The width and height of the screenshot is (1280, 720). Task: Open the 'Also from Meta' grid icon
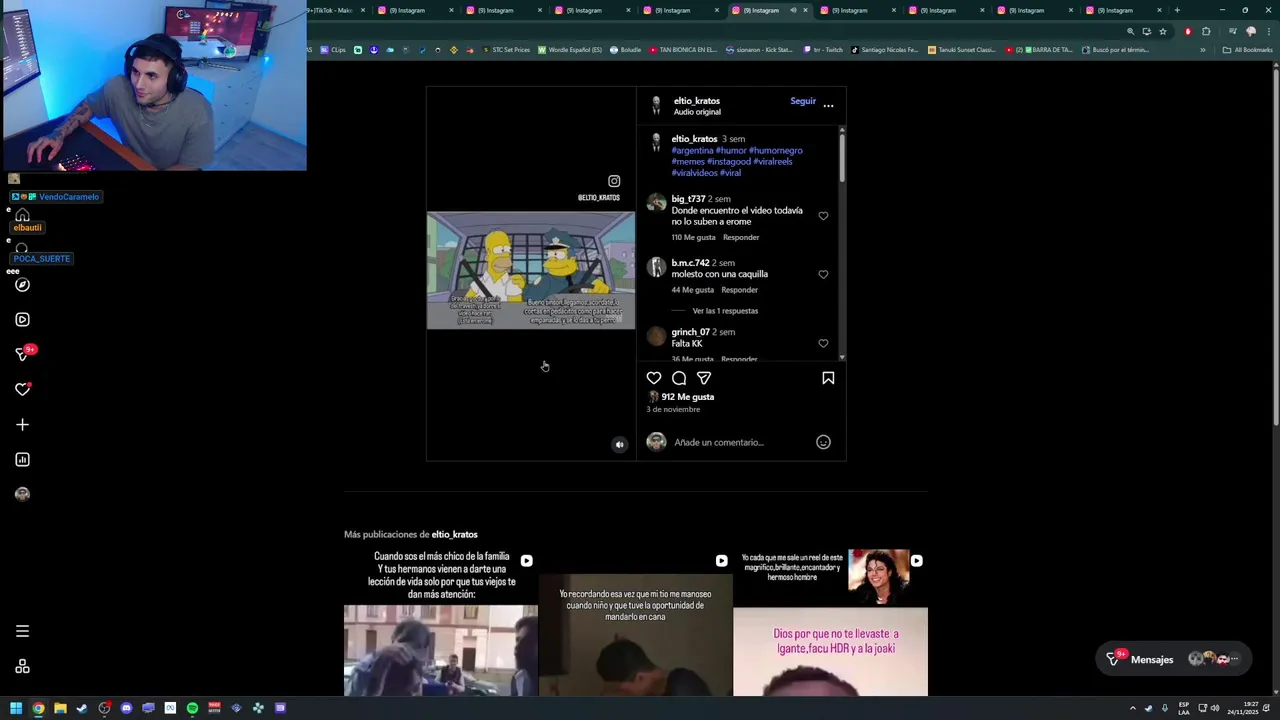(x=22, y=667)
